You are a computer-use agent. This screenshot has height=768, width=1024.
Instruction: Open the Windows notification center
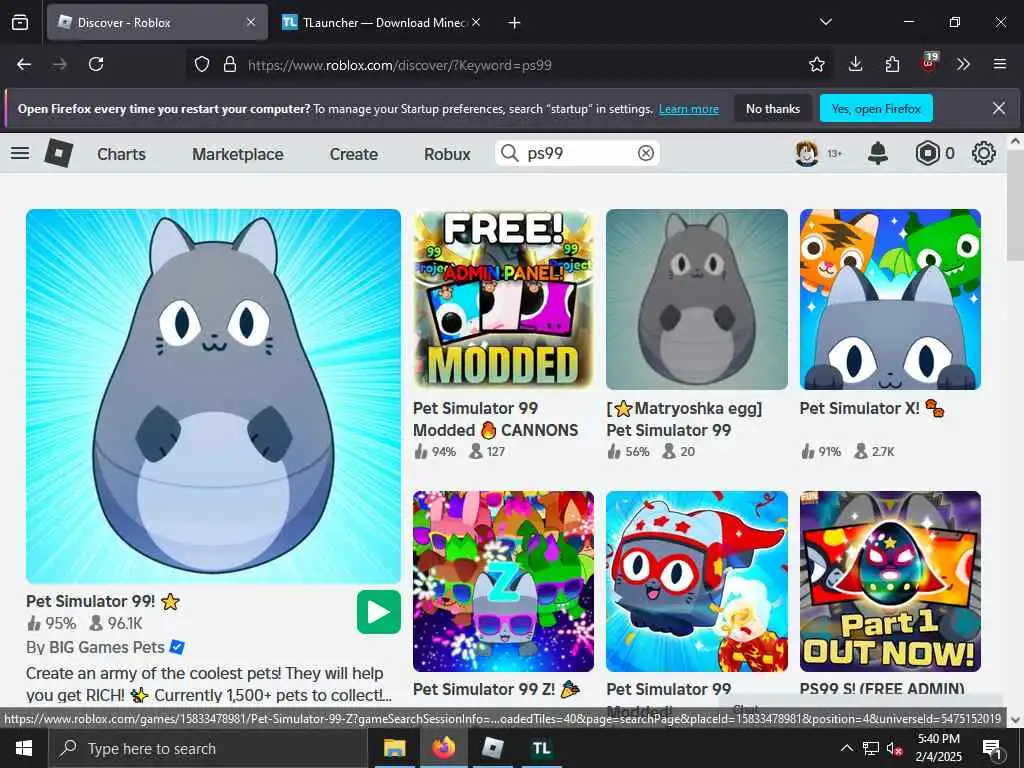click(991, 748)
